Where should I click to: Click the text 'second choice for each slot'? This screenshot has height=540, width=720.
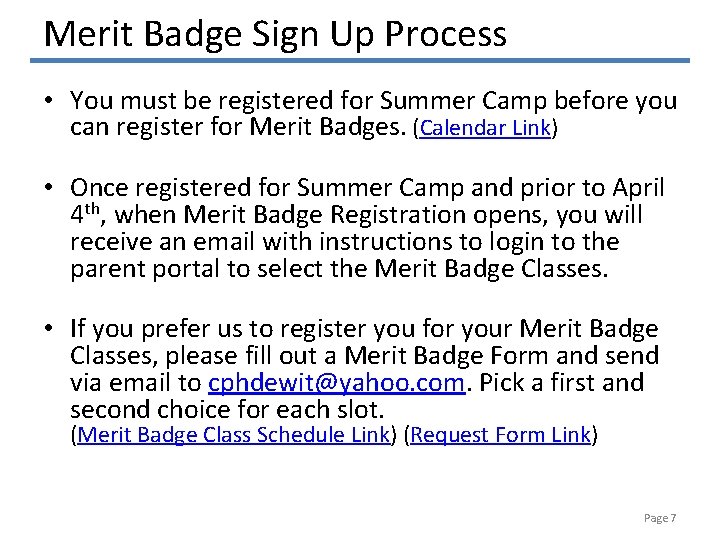pos(228,410)
